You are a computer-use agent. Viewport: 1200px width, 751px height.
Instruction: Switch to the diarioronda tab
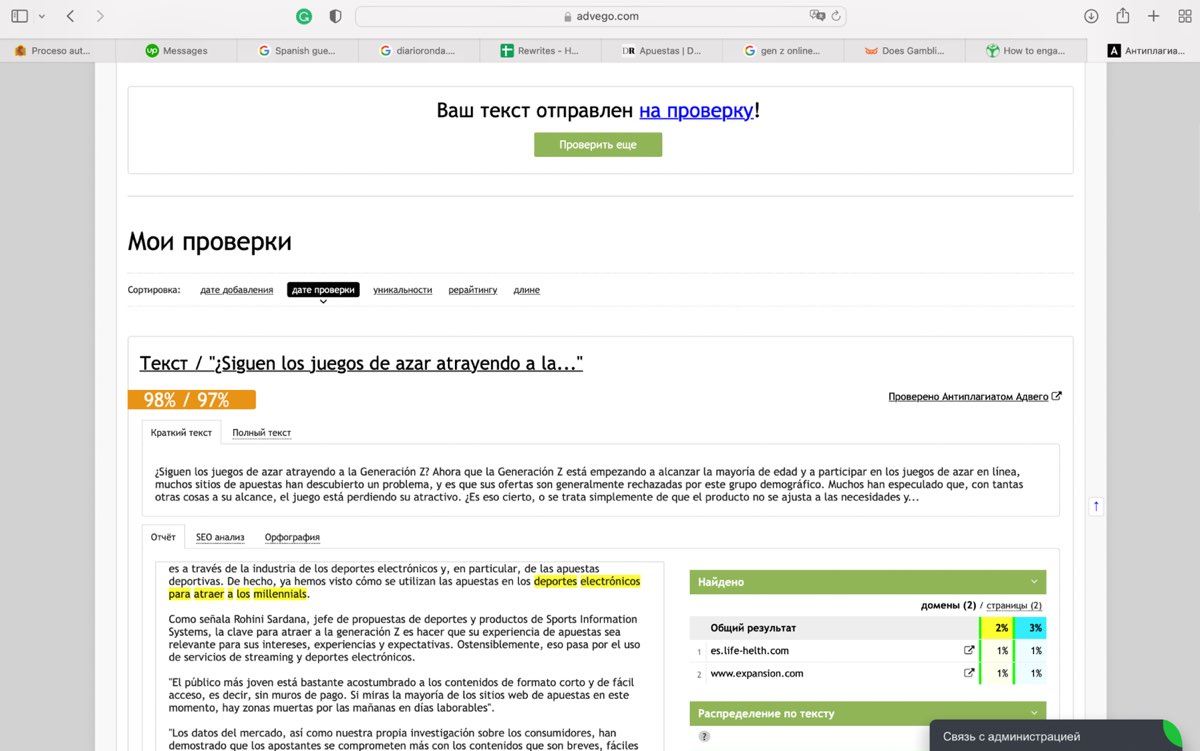click(419, 51)
